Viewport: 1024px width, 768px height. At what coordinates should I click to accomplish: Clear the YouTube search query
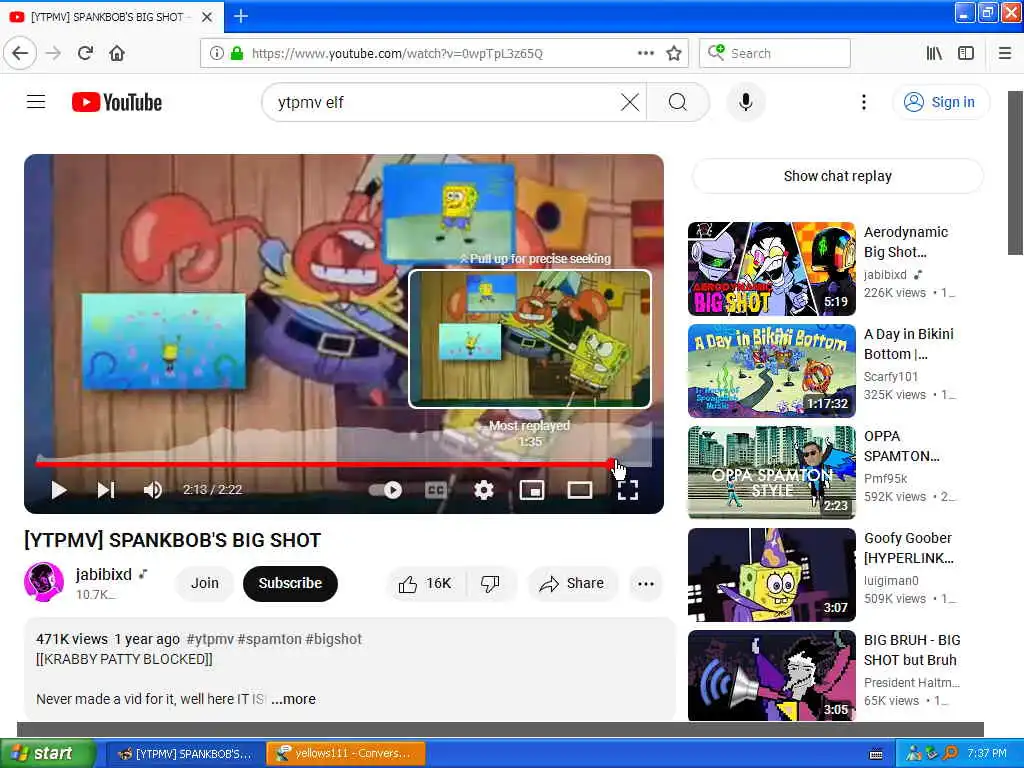click(630, 102)
